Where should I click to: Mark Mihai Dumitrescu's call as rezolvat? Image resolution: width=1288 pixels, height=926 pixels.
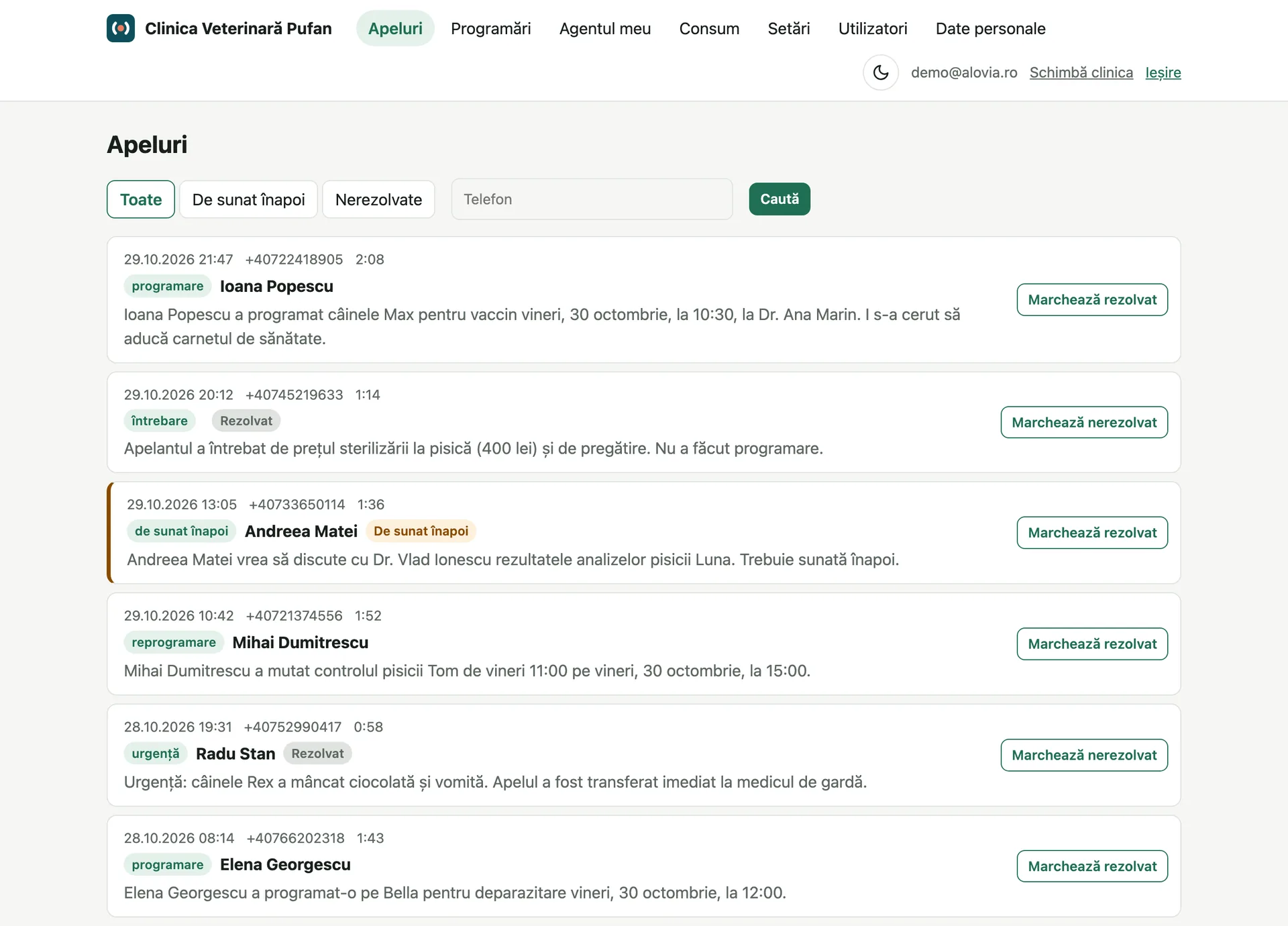pyautogui.click(x=1092, y=644)
